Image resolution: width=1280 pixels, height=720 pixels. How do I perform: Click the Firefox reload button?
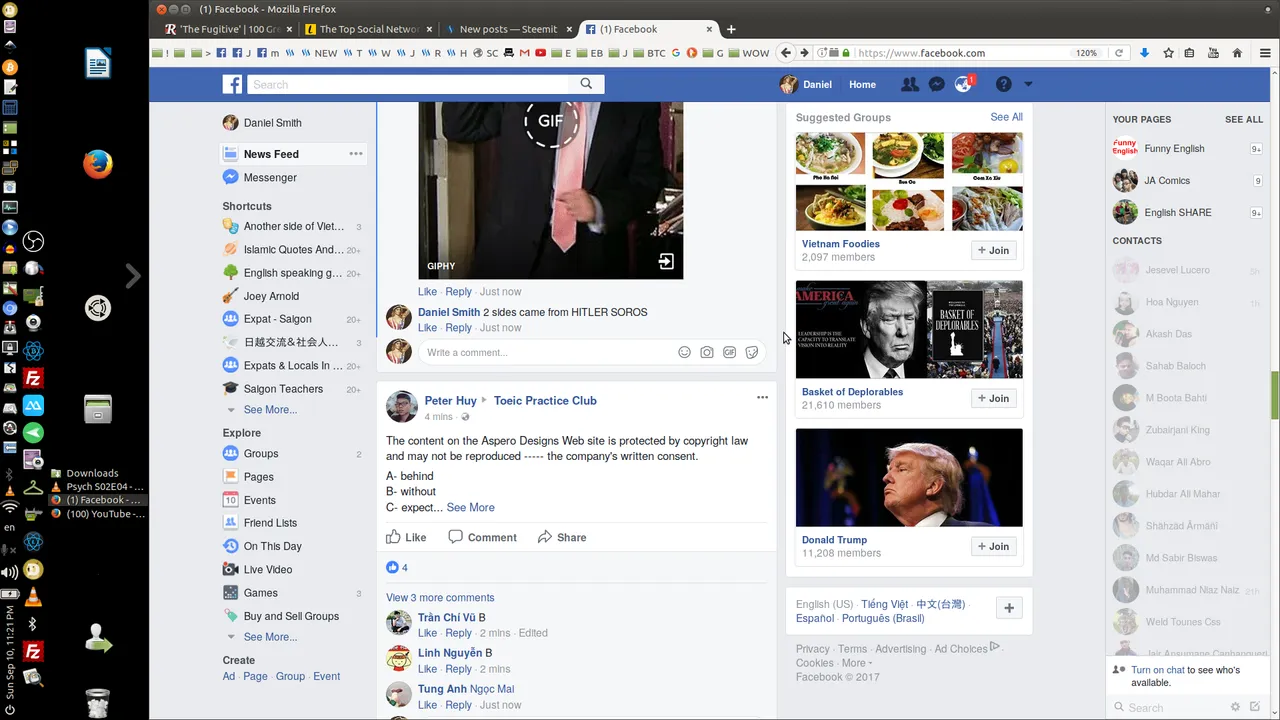click(1119, 53)
